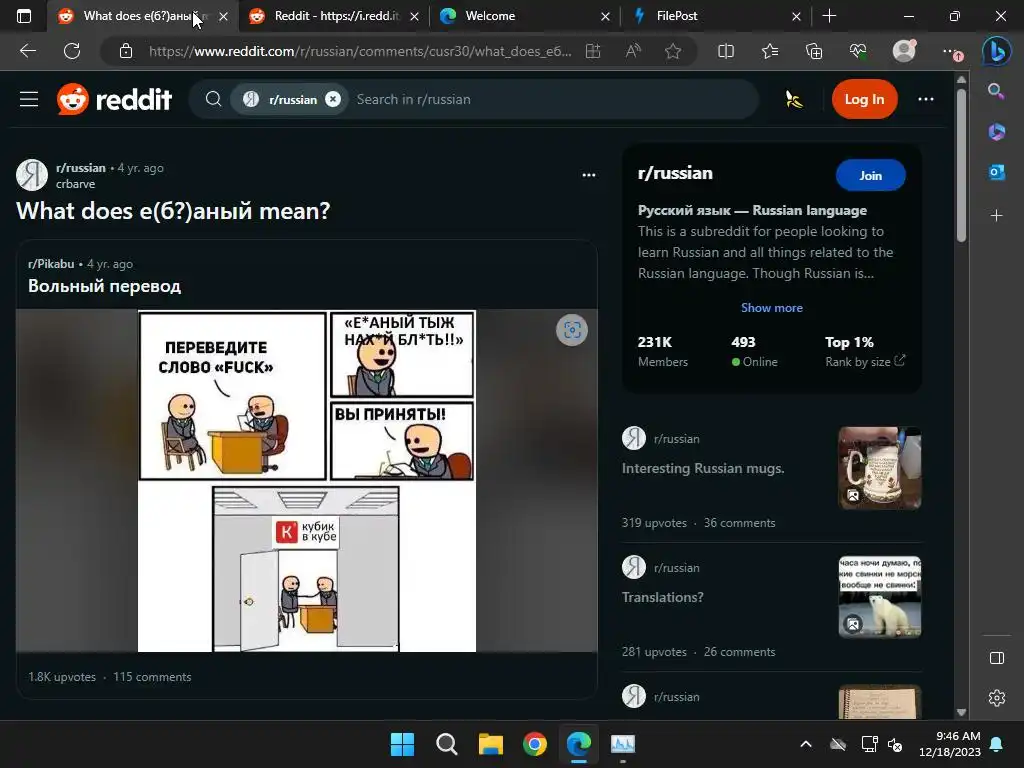The image size is (1024, 768).
Task: Remove the r/russian search filter chip
Action: click(333, 99)
